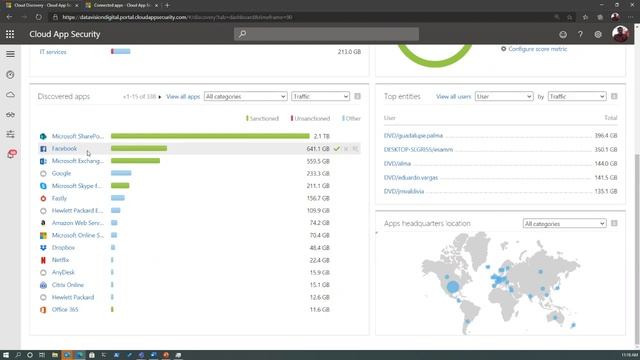This screenshot has height=360, width=640.
Task: Open Windows taskbar search
Action: point(18,355)
